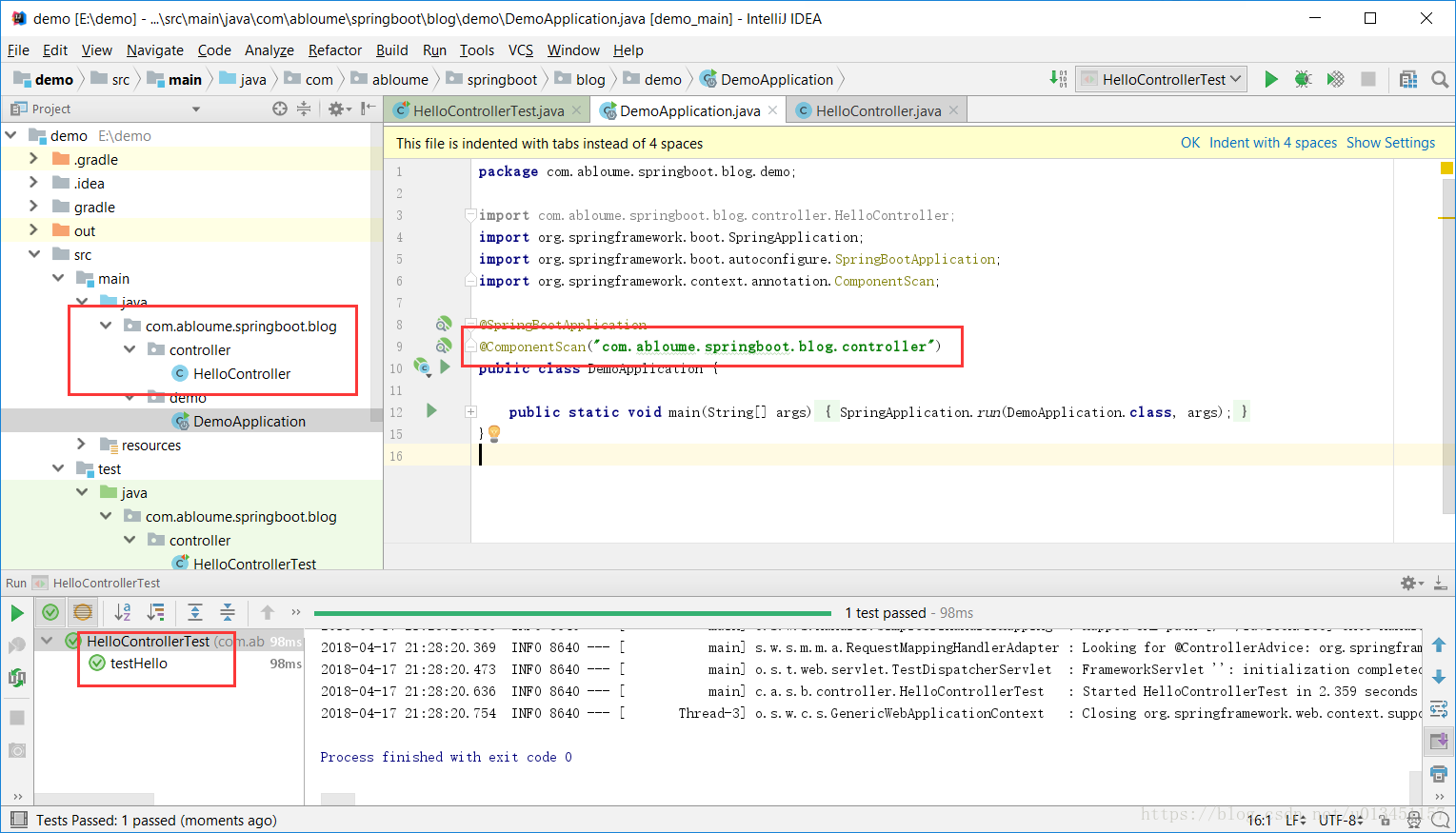Expand the .idea folder

pyautogui.click(x=34, y=183)
